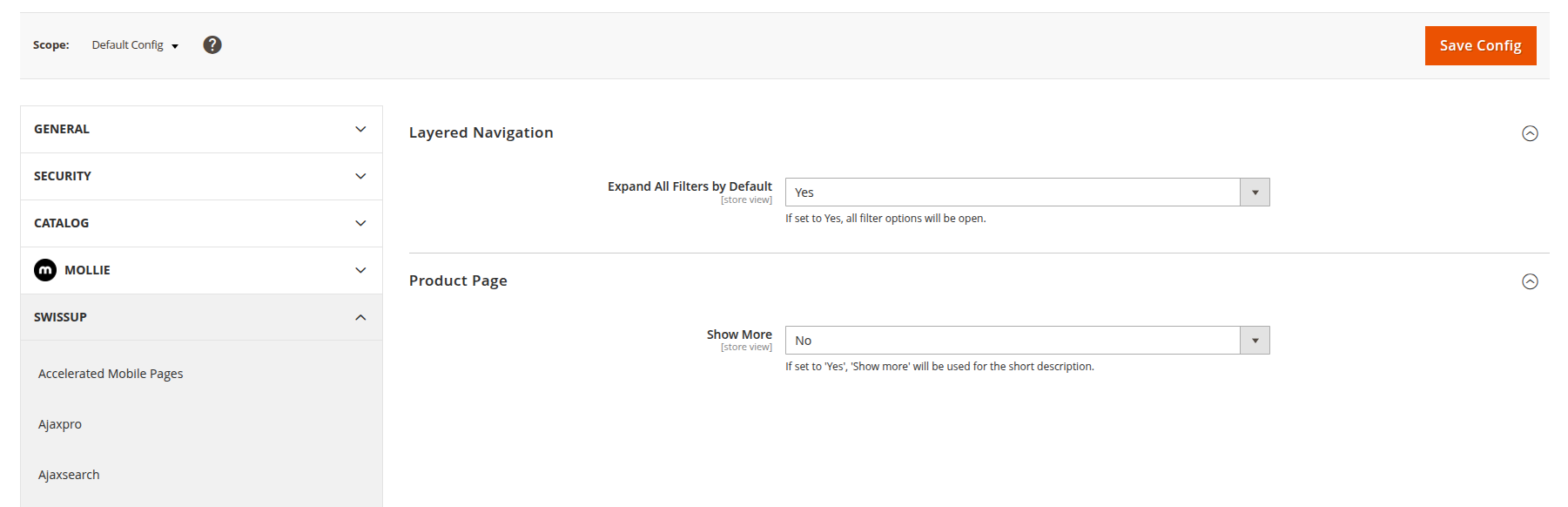Click the Mollie logo icon
The height and width of the screenshot is (507, 1568).
tap(45, 270)
